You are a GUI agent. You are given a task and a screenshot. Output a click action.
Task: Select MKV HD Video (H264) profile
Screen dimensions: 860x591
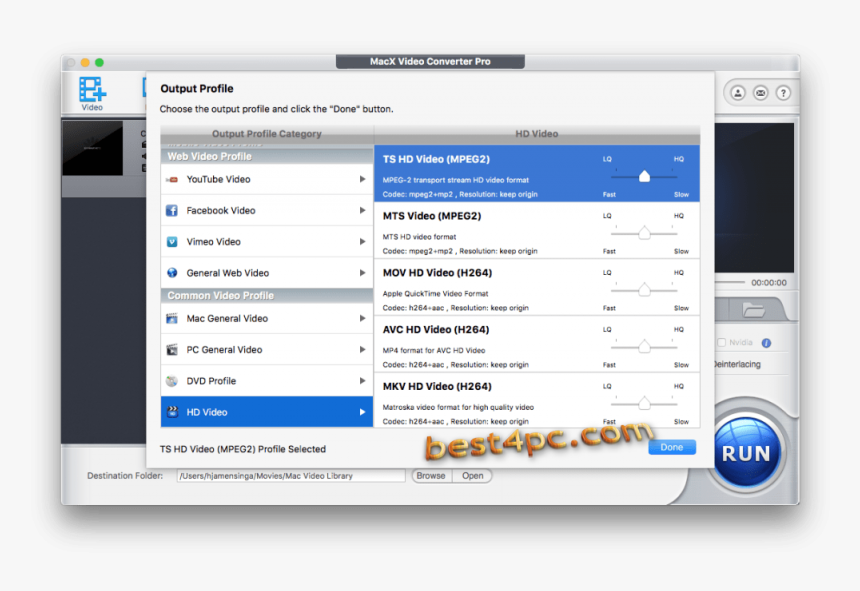click(537, 401)
